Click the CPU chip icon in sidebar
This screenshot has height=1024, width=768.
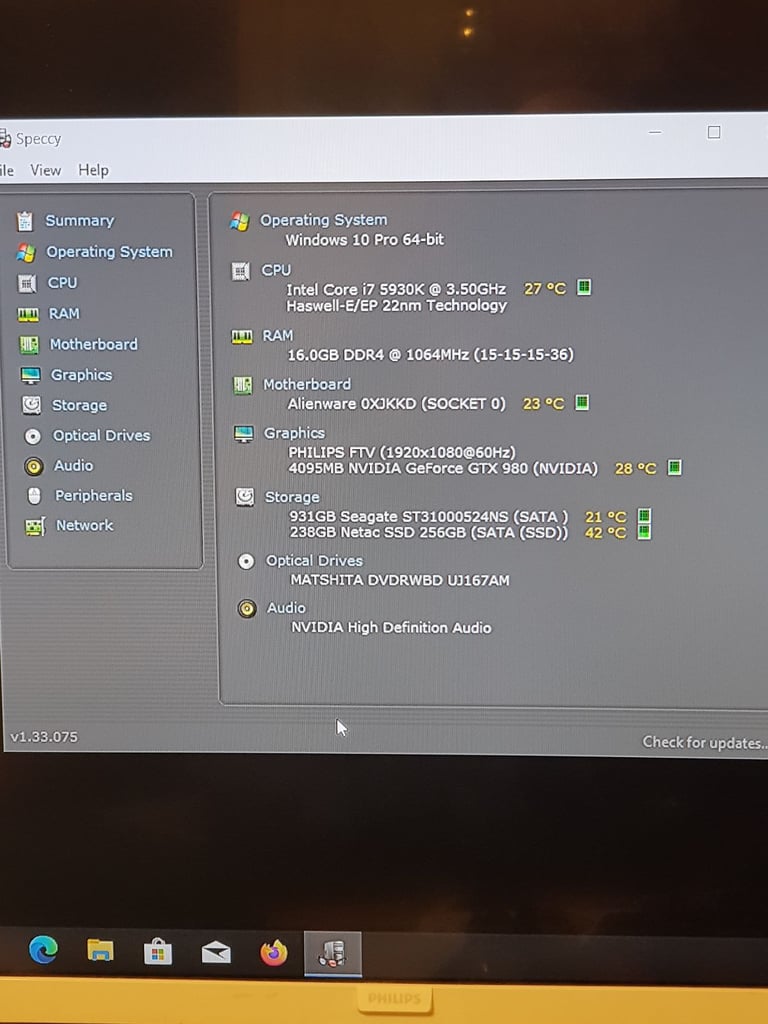coord(27,283)
